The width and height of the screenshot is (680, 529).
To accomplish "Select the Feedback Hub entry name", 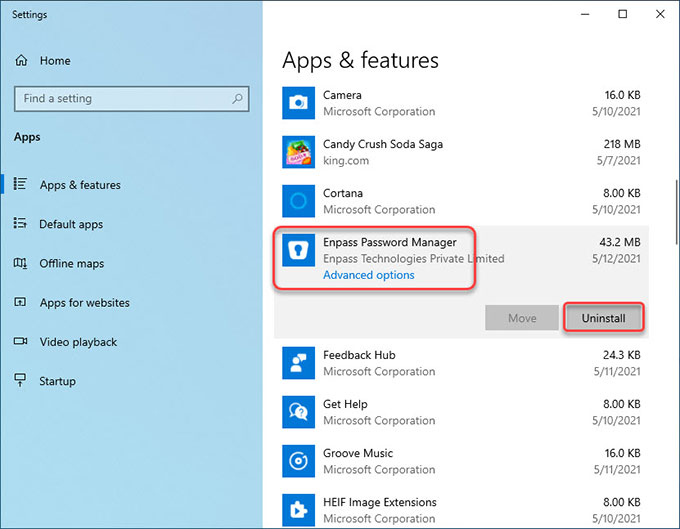I will click(359, 355).
